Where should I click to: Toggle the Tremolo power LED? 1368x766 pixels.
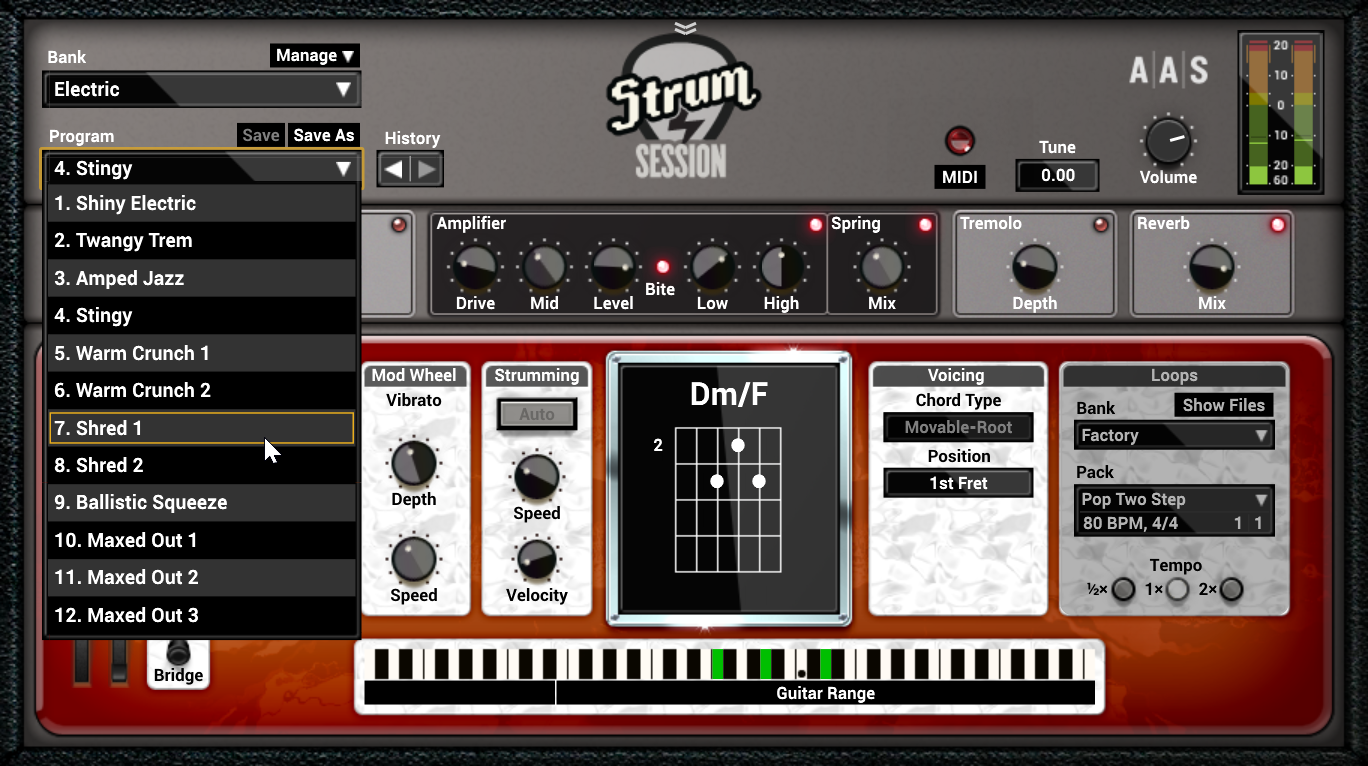(1101, 225)
